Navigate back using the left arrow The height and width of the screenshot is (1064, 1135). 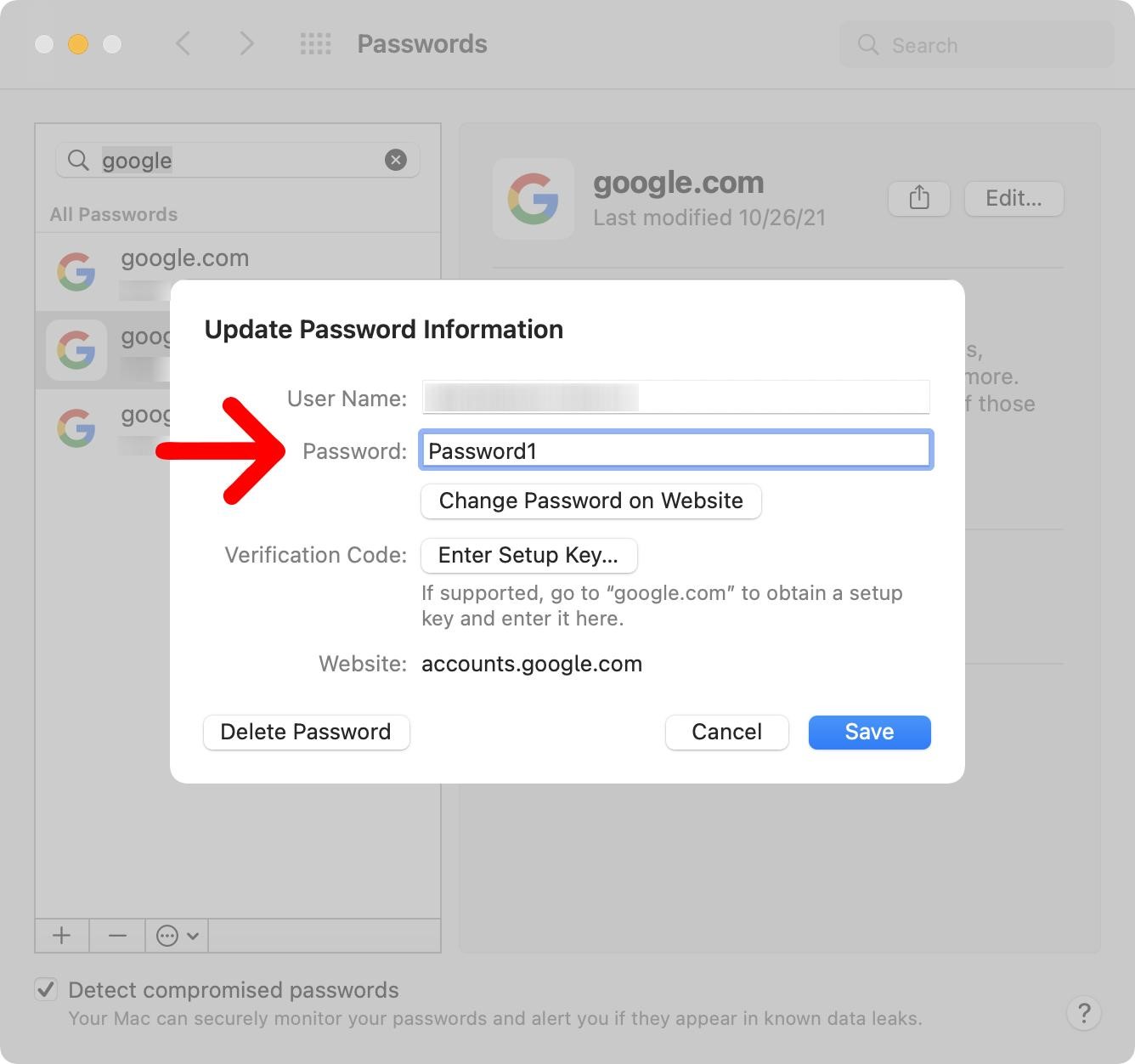tap(183, 43)
